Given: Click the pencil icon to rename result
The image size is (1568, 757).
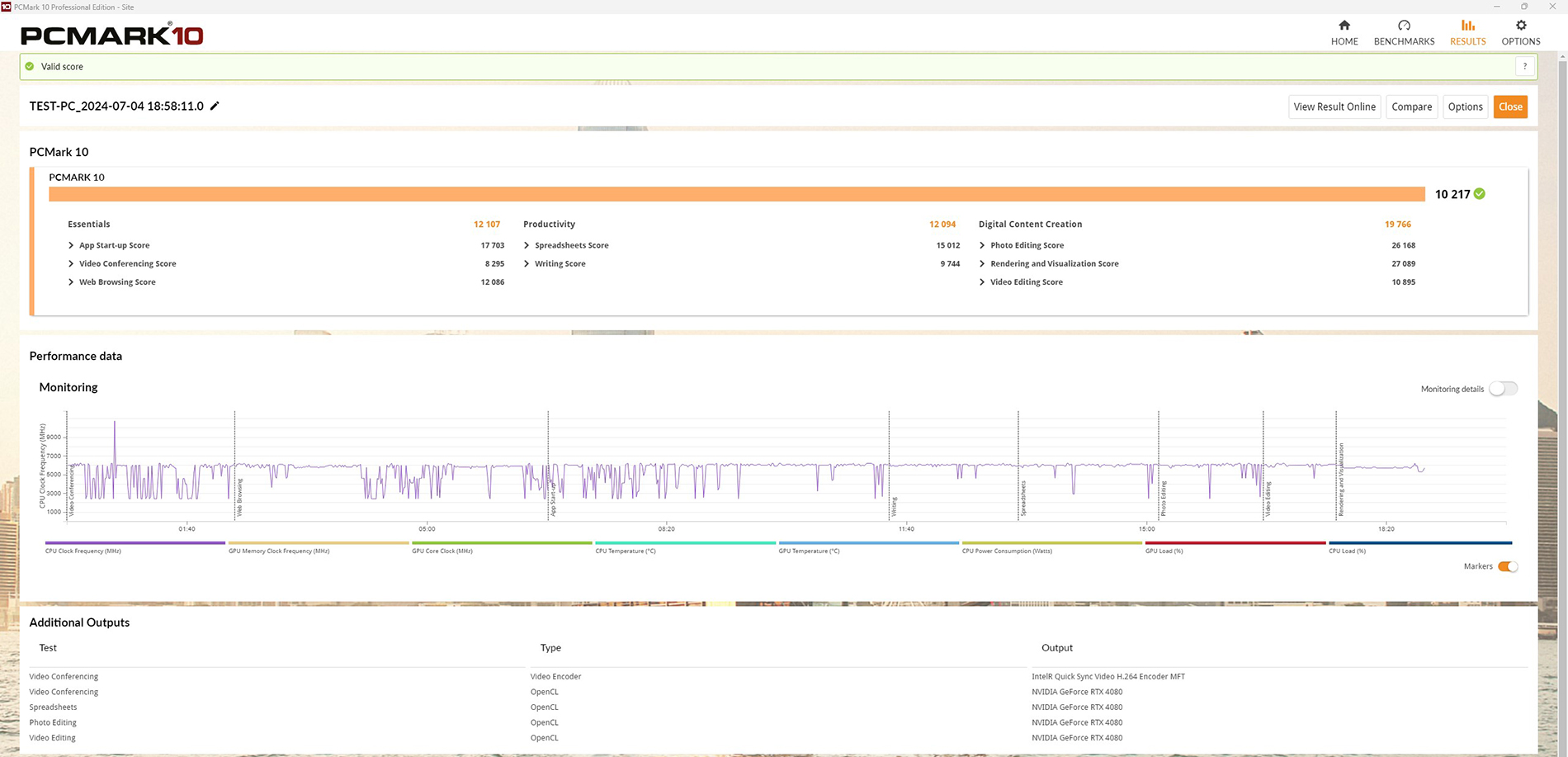Looking at the screenshot, I should 215,106.
